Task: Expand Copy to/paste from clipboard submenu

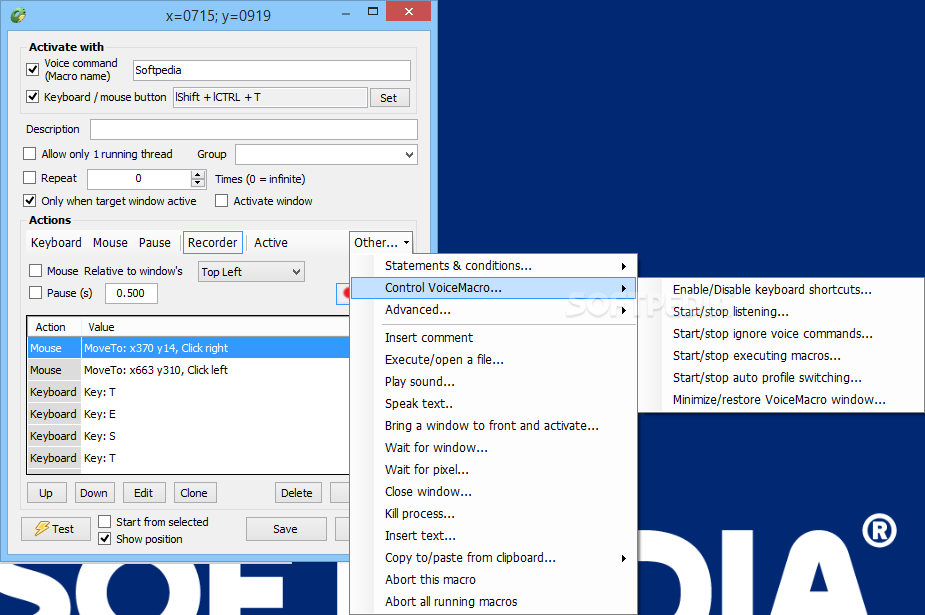Action: tap(494, 558)
